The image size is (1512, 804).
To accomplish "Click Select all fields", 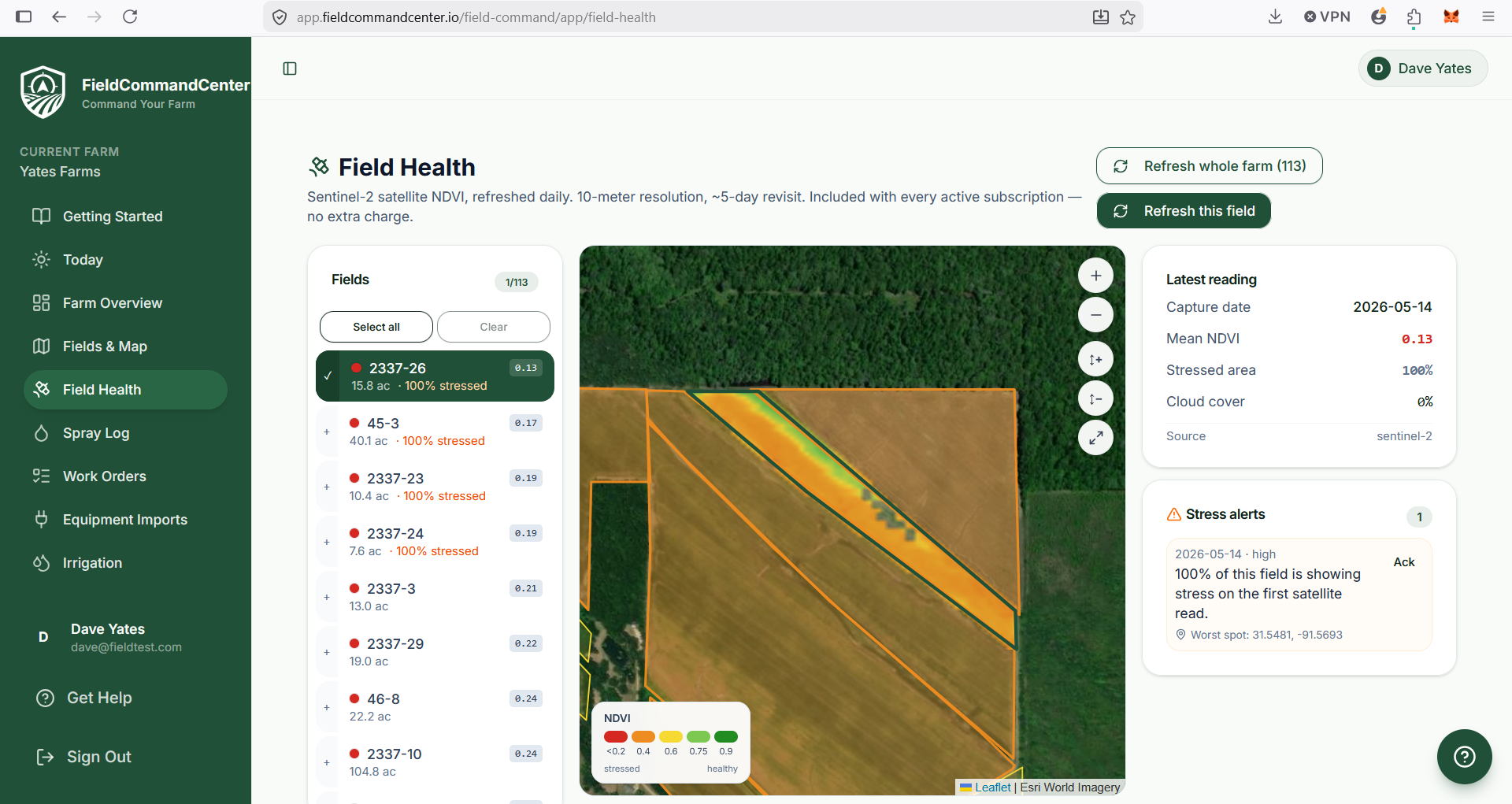I will pos(376,327).
